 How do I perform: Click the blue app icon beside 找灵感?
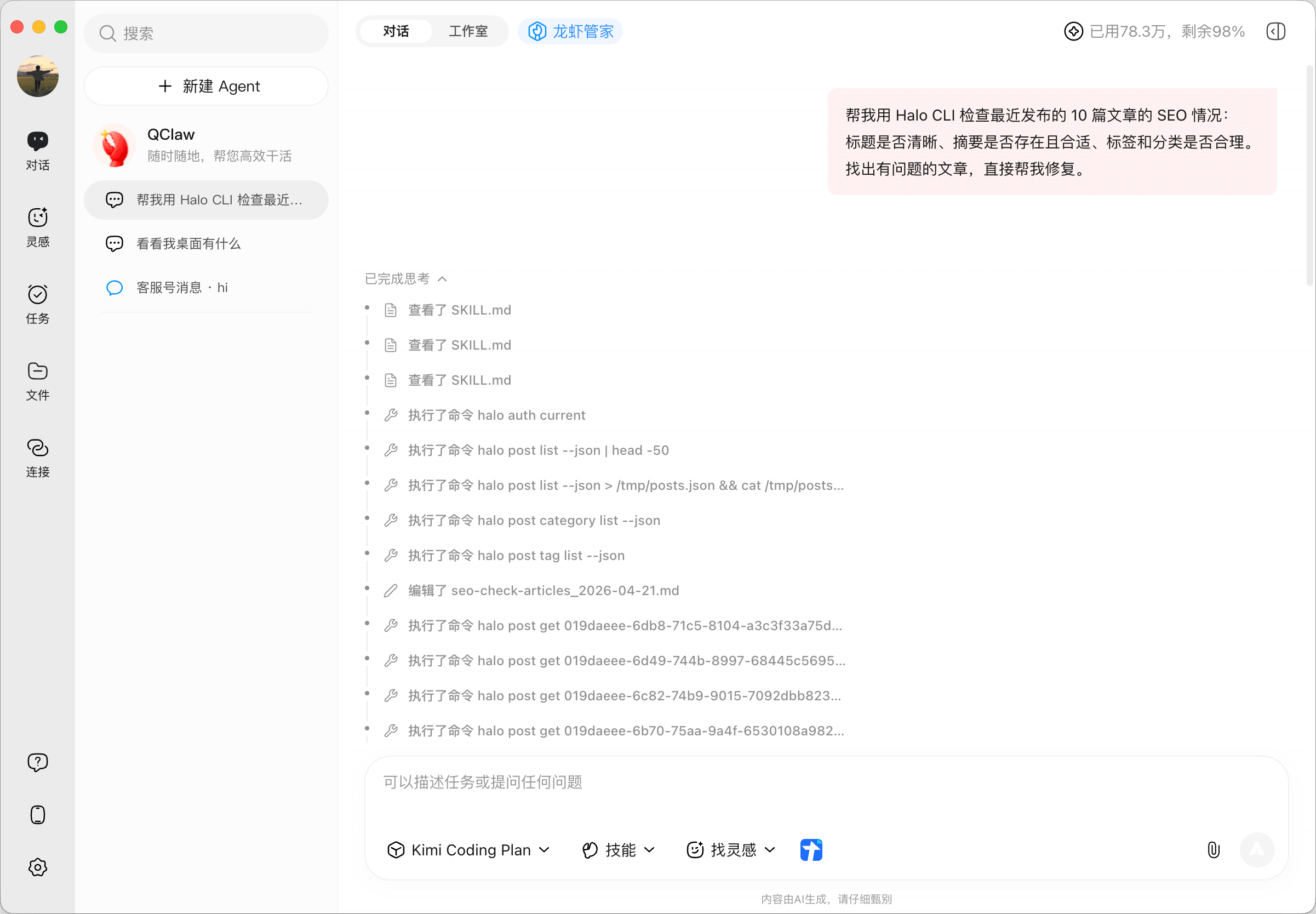(810, 850)
